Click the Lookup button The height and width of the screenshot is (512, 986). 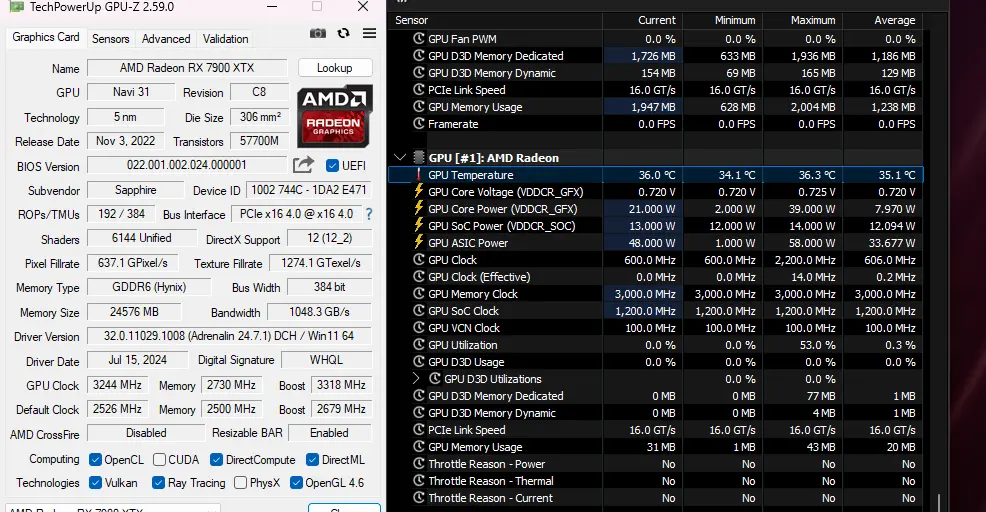coord(335,67)
